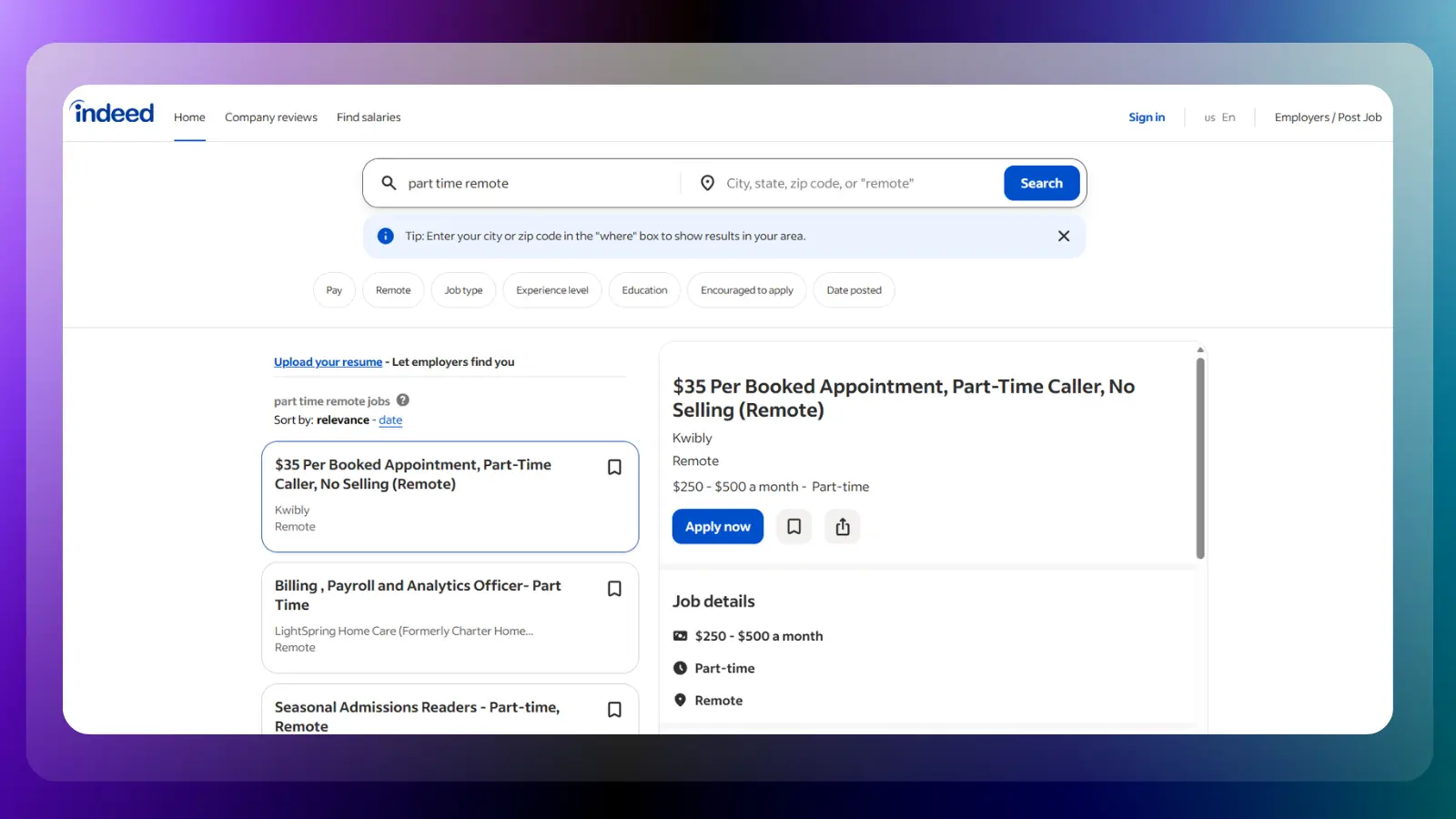Open the Pay filter
Viewport: 1456px width, 819px height.
point(334,290)
